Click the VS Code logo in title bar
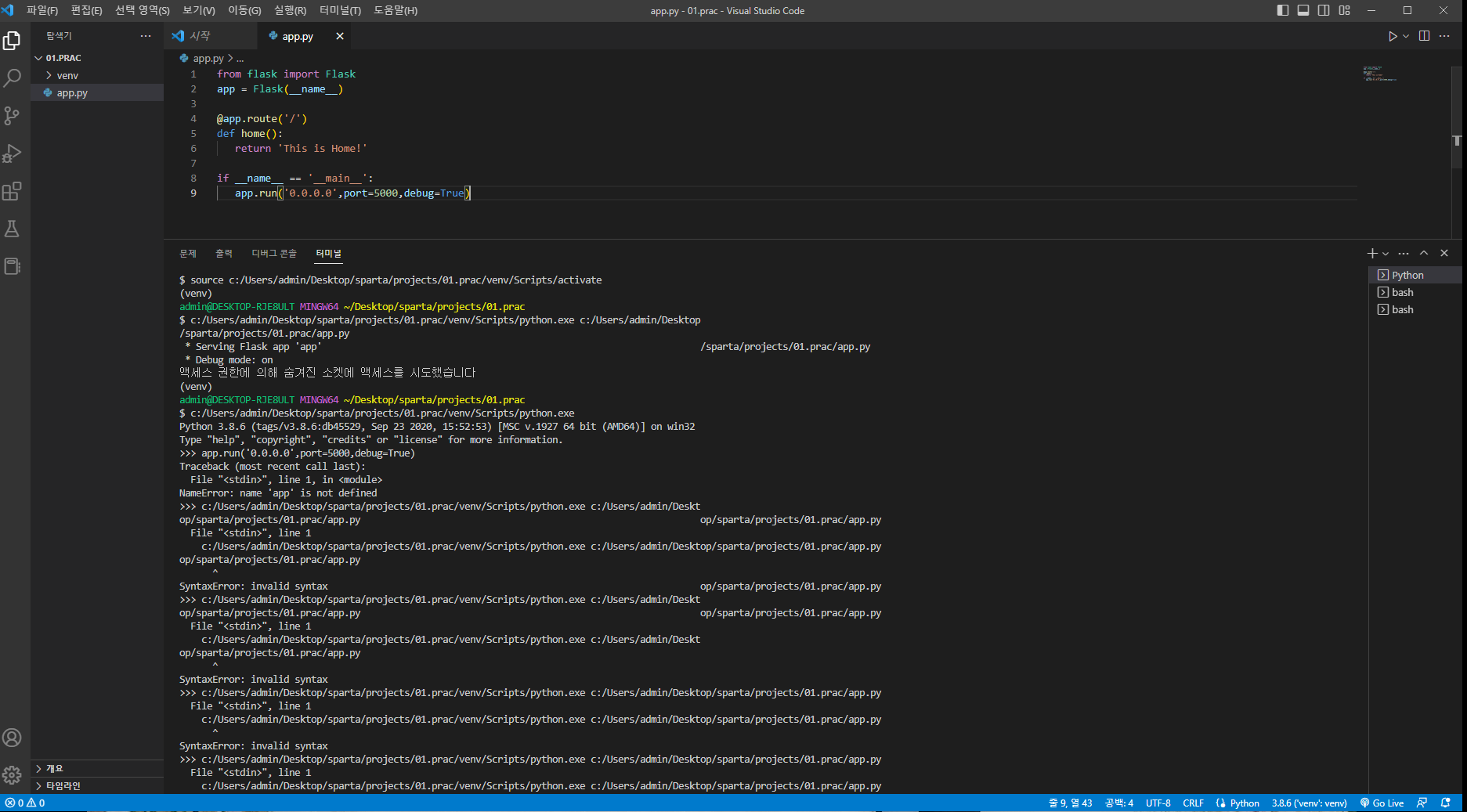Viewport: 1467px width, 812px height. (8, 10)
